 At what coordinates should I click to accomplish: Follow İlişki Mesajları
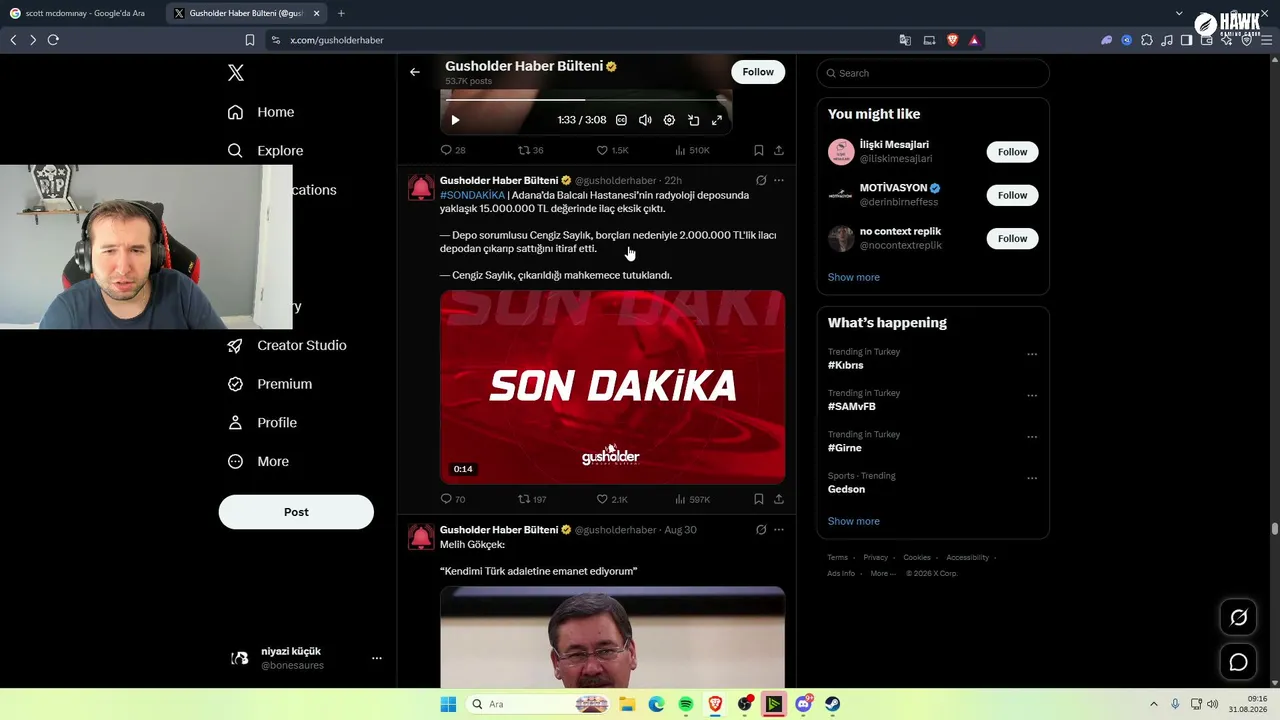tap(1012, 152)
